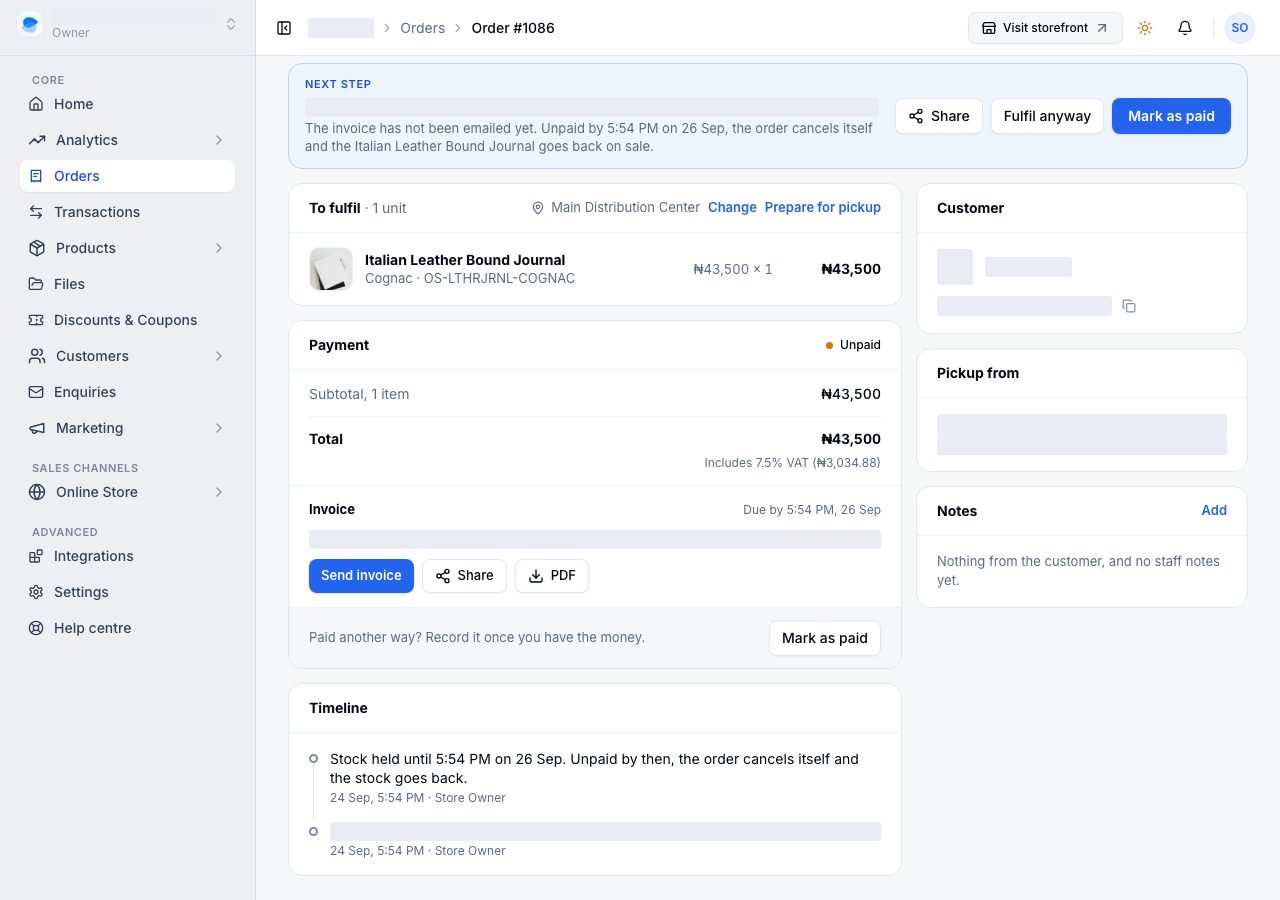Download the invoice PDF
The height and width of the screenshot is (900, 1280).
(x=552, y=576)
